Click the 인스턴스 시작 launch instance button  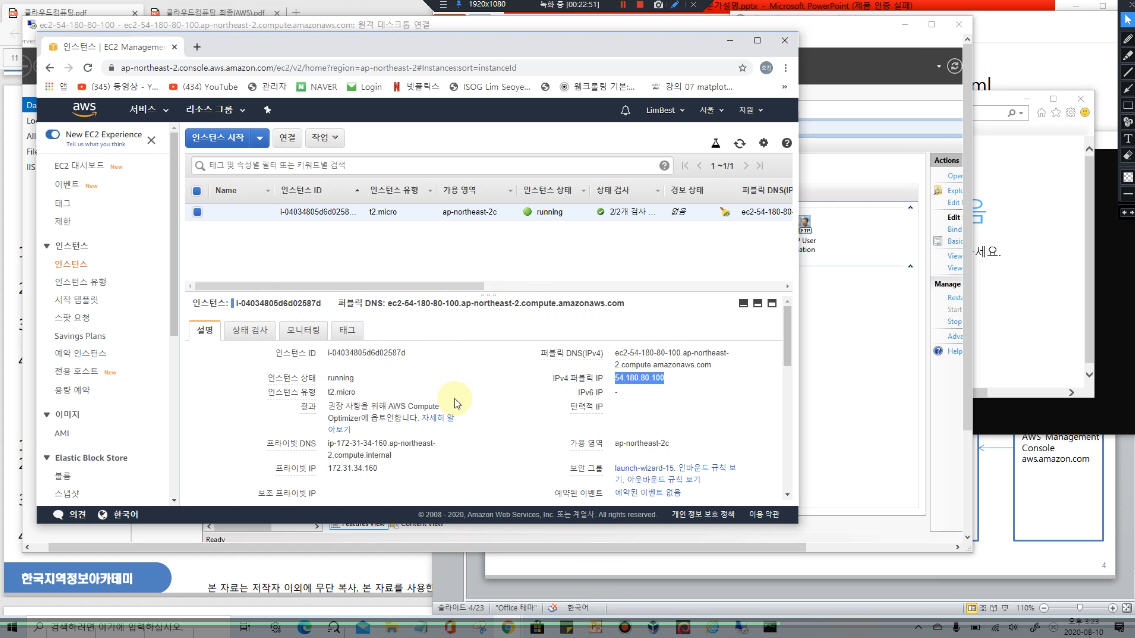(219, 138)
